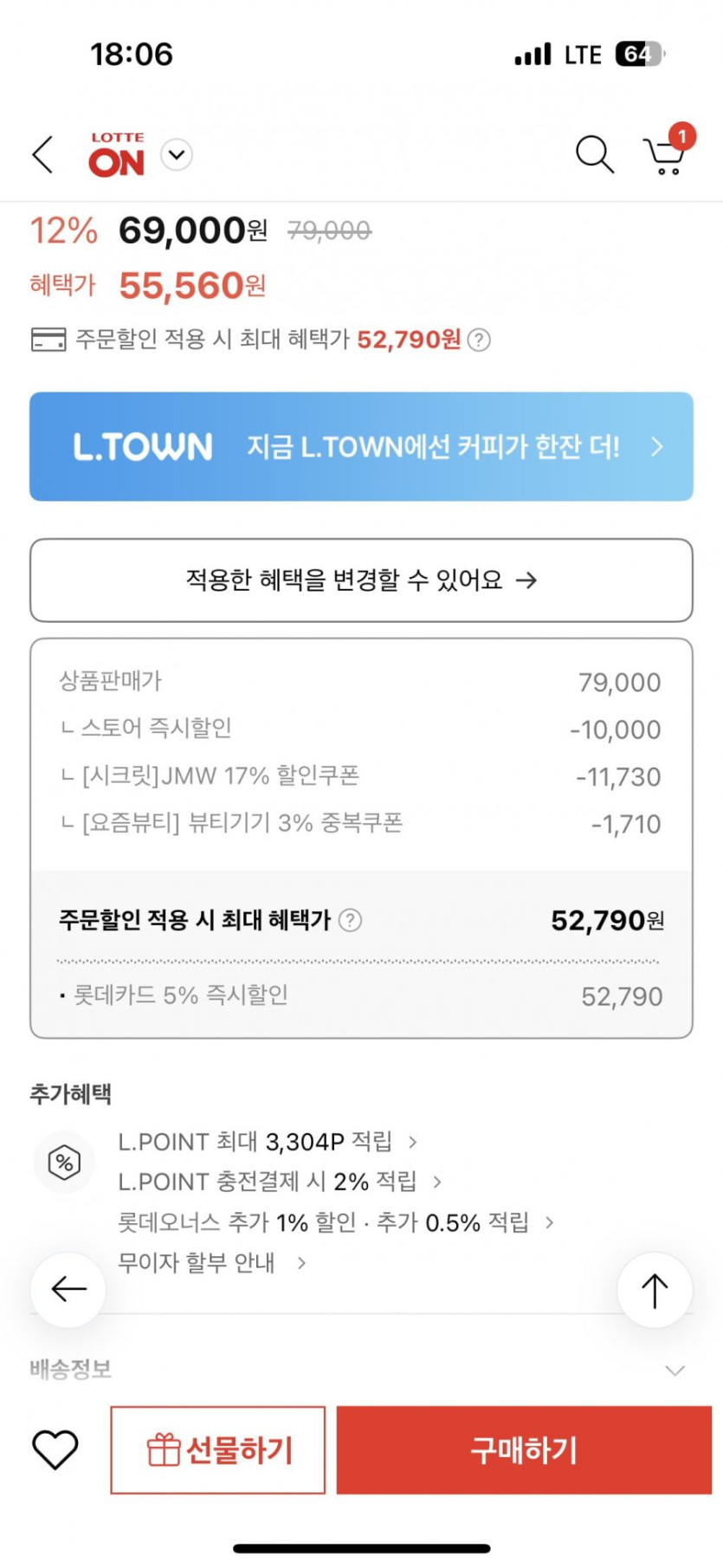The height and width of the screenshot is (1568, 723).
Task: Tap the red 구매하기 button
Action: (524, 1450)
